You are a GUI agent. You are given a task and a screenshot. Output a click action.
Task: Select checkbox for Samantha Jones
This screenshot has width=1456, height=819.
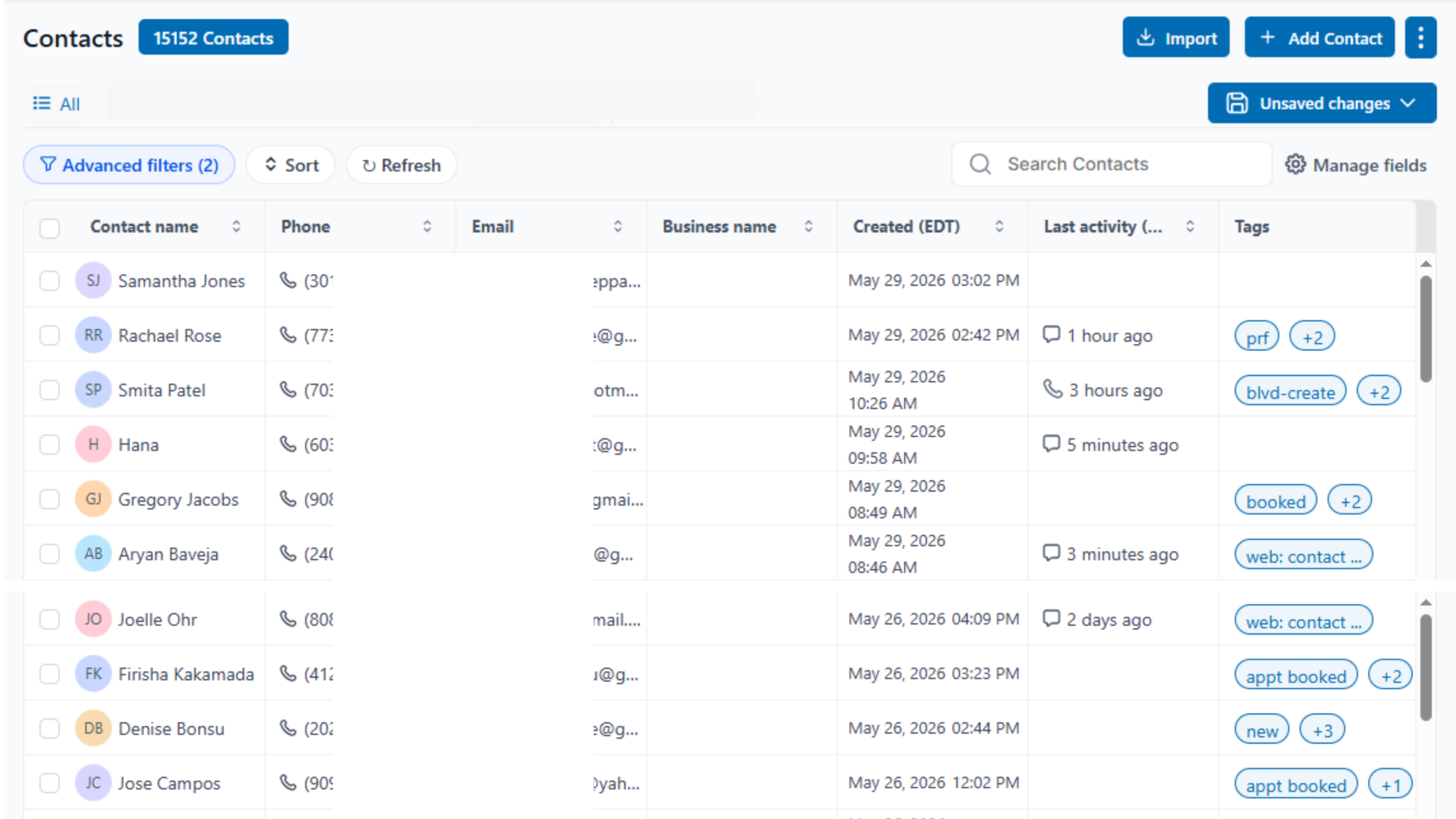point(49,280)
